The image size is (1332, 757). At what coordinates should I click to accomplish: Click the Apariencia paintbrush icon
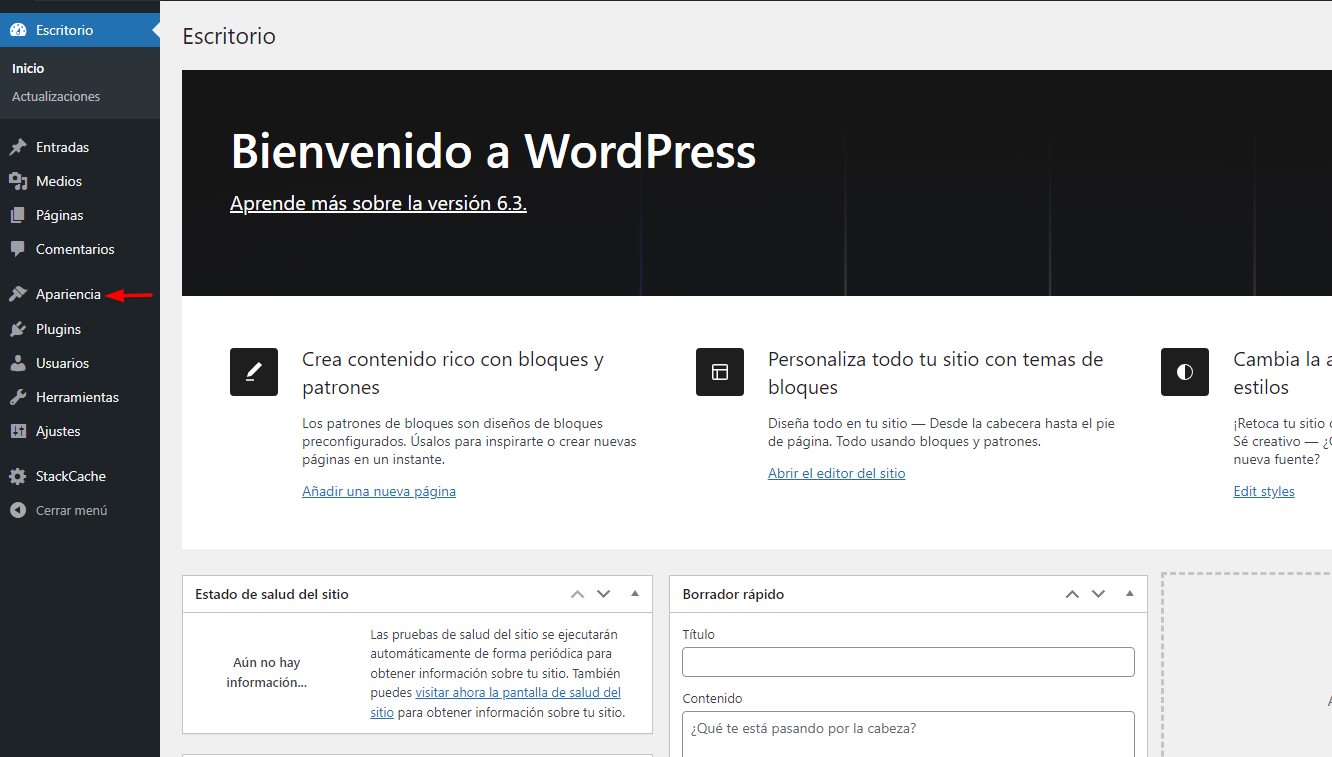[x=18, y=294]
